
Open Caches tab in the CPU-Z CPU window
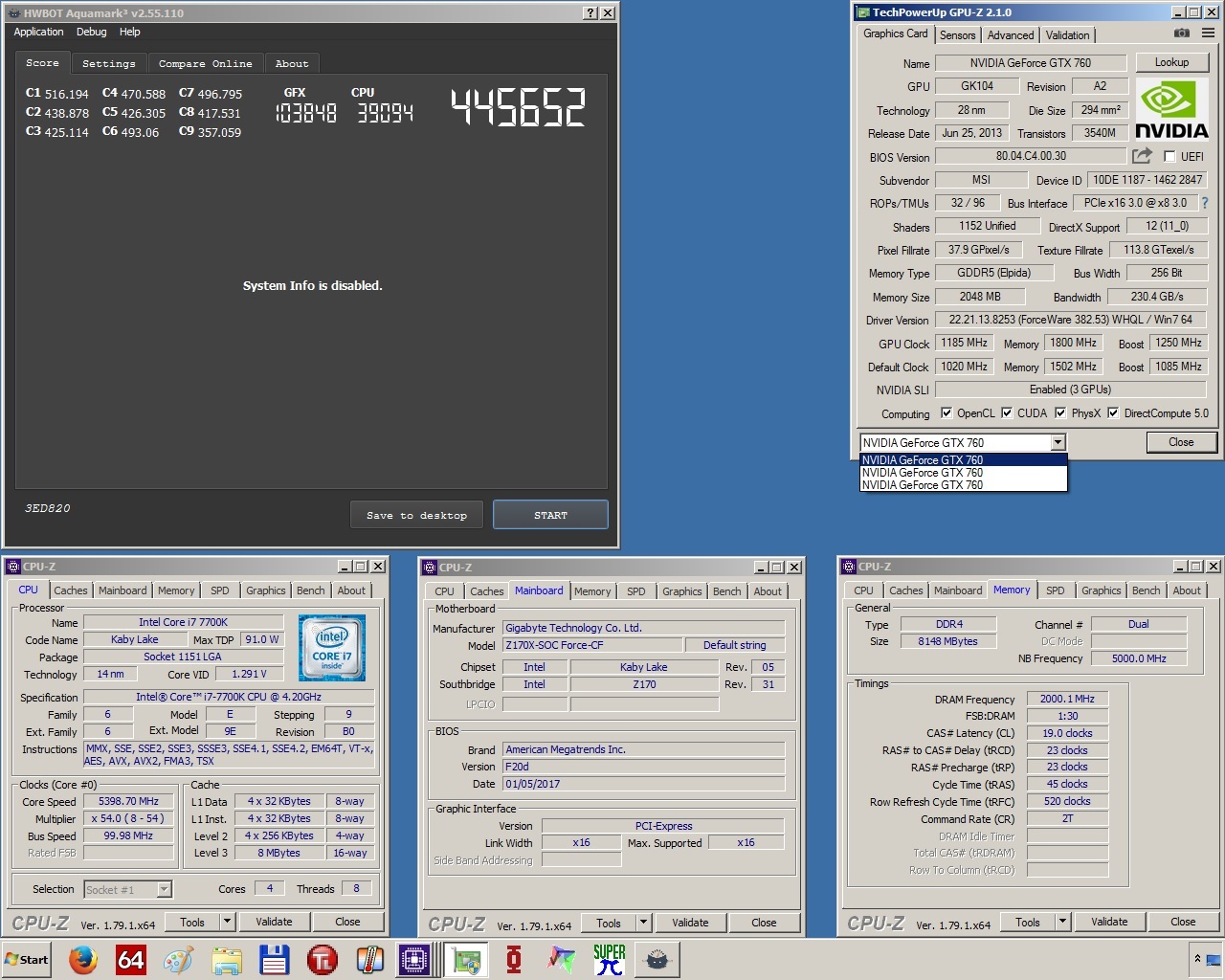71,590
